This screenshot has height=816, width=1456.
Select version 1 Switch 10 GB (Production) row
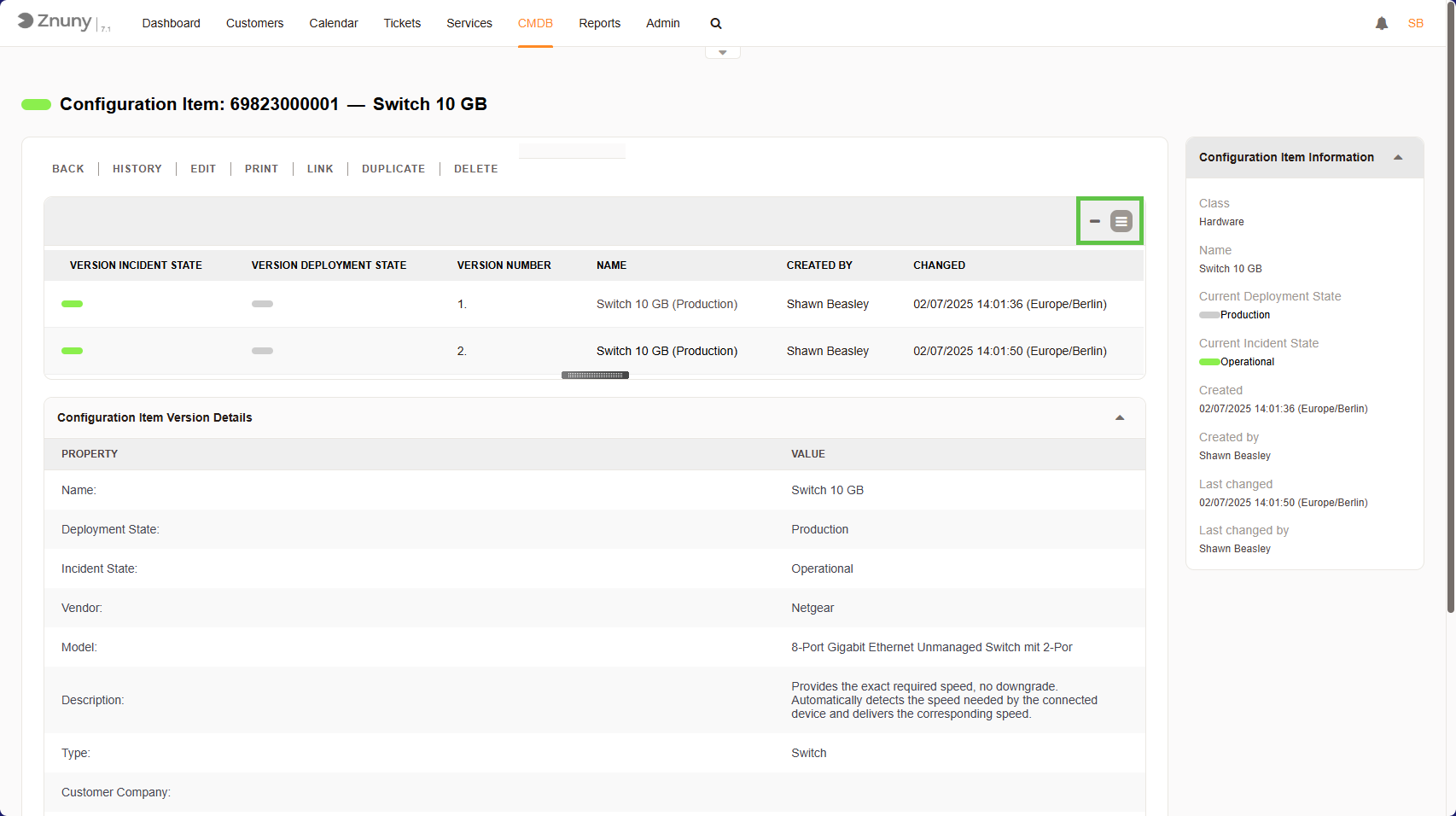[594, 304]
